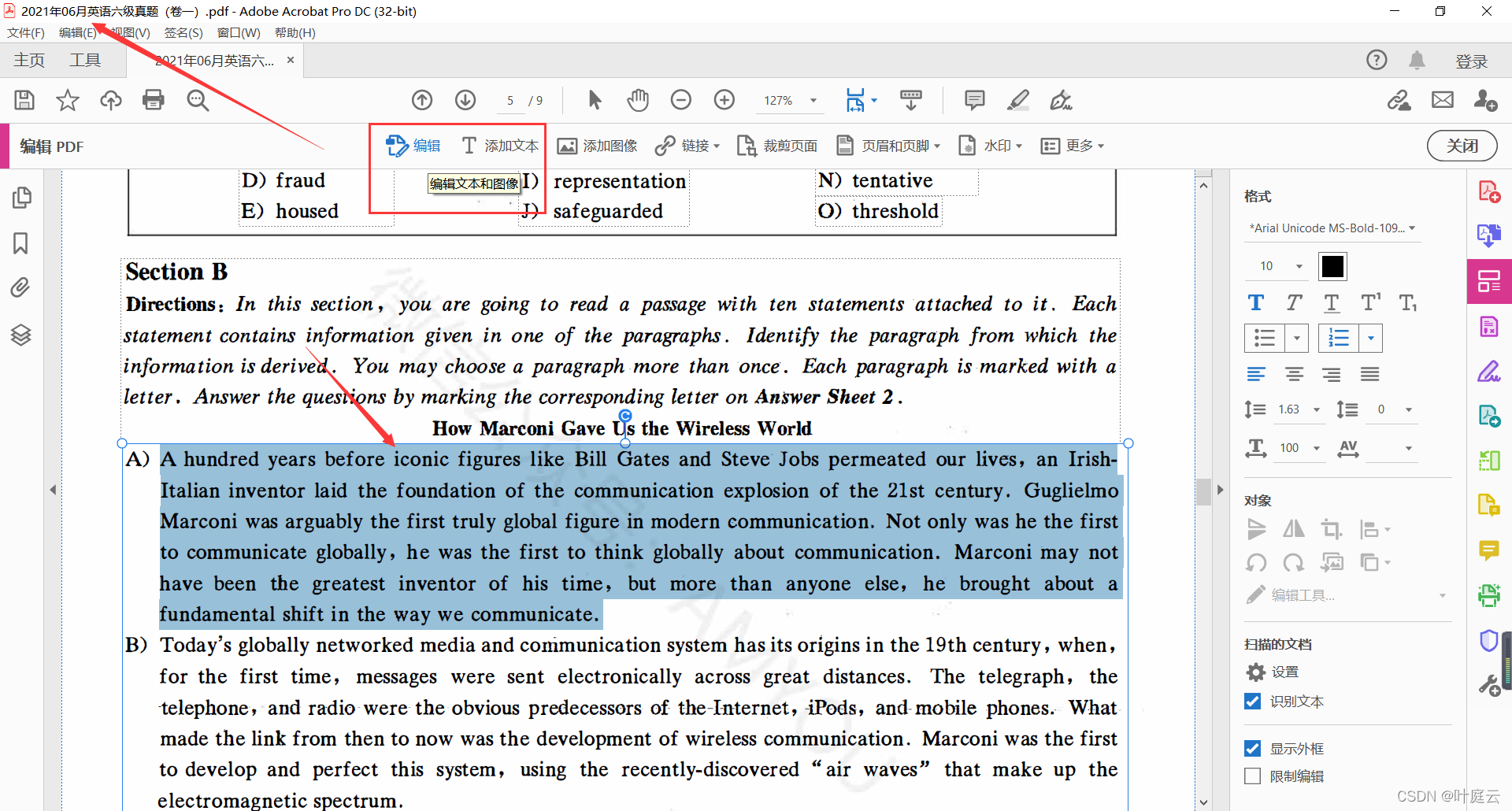
Task: Click 添加文本 tool
Action: [501, 146]
